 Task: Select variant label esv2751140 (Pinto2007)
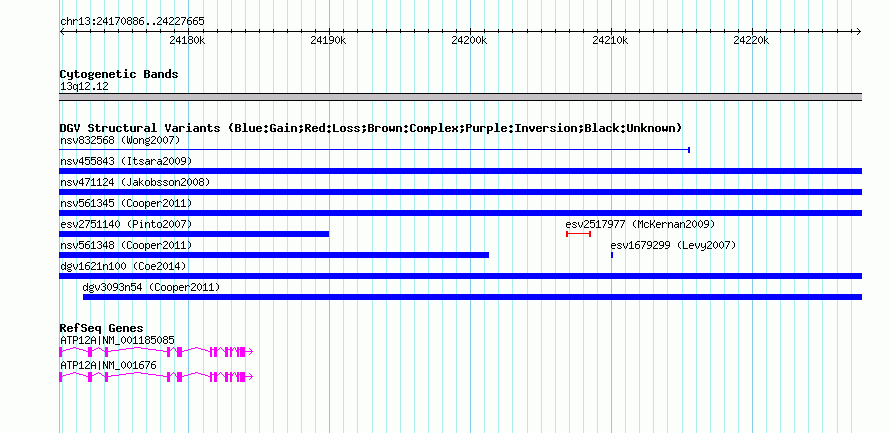pos(126,224)
